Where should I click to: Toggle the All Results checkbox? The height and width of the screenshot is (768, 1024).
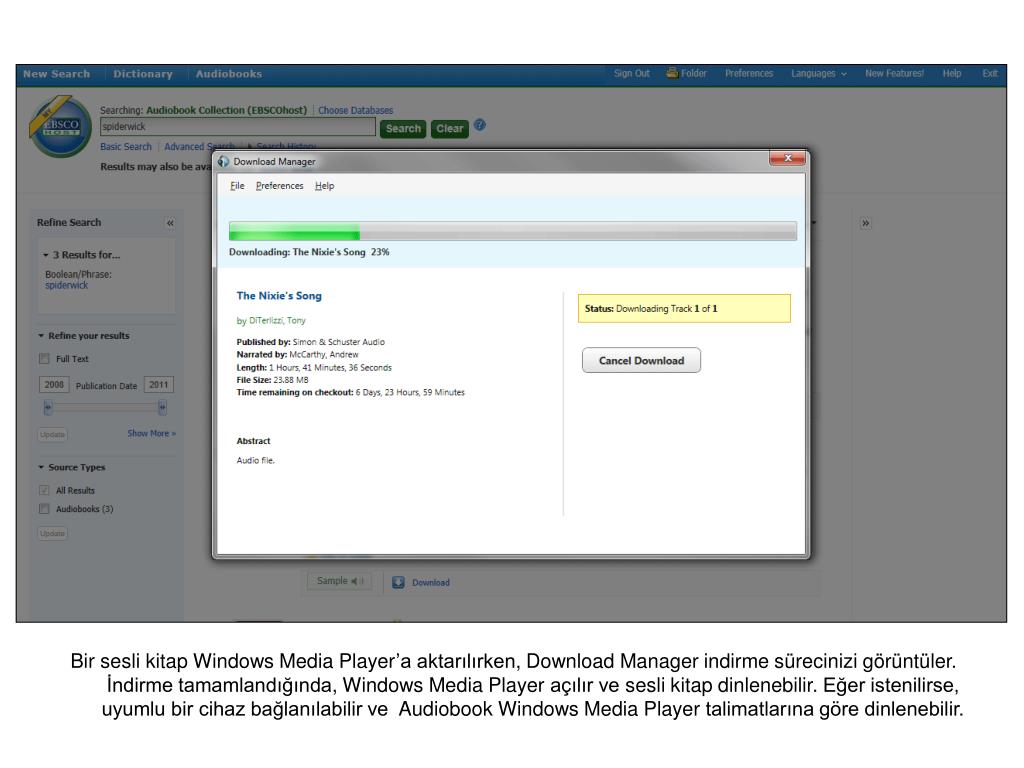coord(44,490)
